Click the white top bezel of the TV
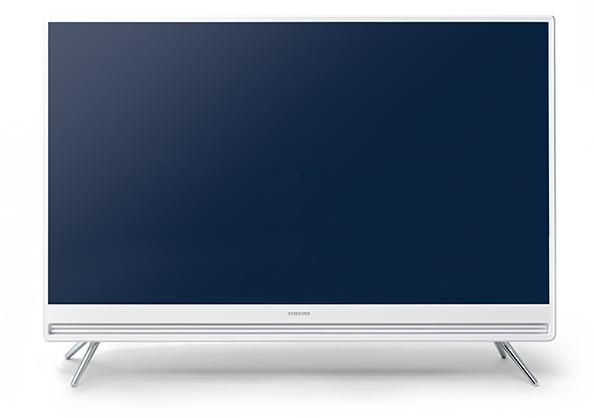The image size is (594, 418). 298,19
